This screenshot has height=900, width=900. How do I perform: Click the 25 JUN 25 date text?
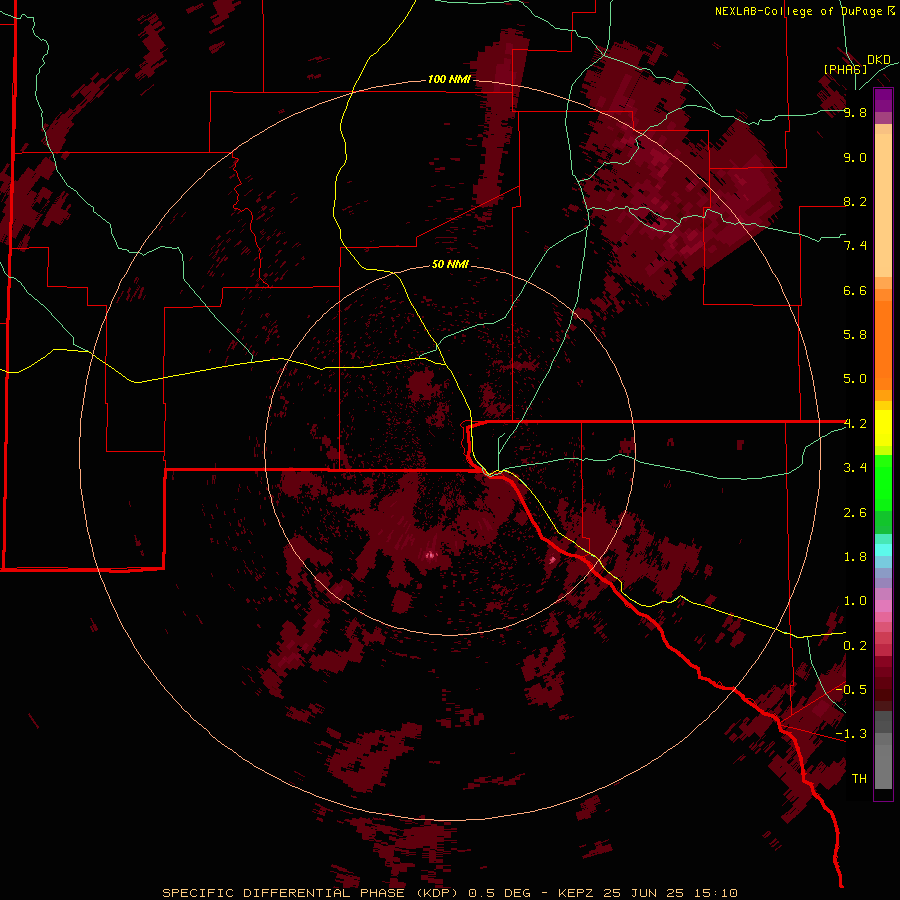(x=643, y=893)
